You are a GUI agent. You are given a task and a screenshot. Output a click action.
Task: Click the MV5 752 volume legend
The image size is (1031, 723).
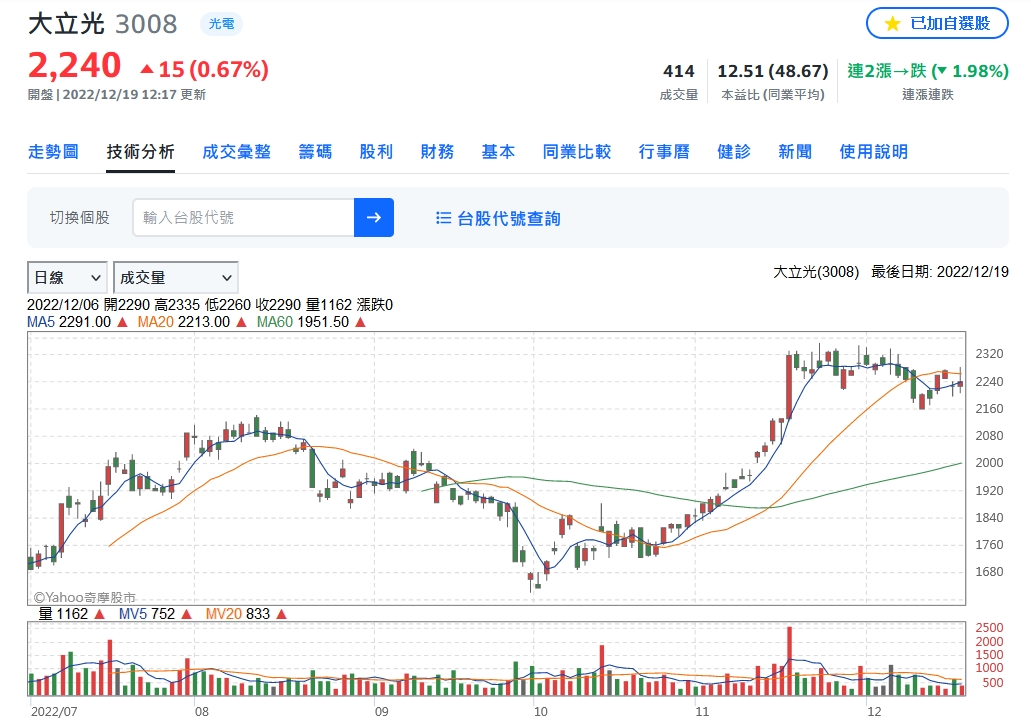click(x=155, y=614)
